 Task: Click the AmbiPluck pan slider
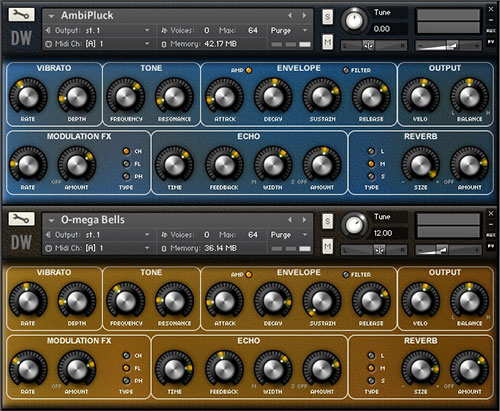374,46
